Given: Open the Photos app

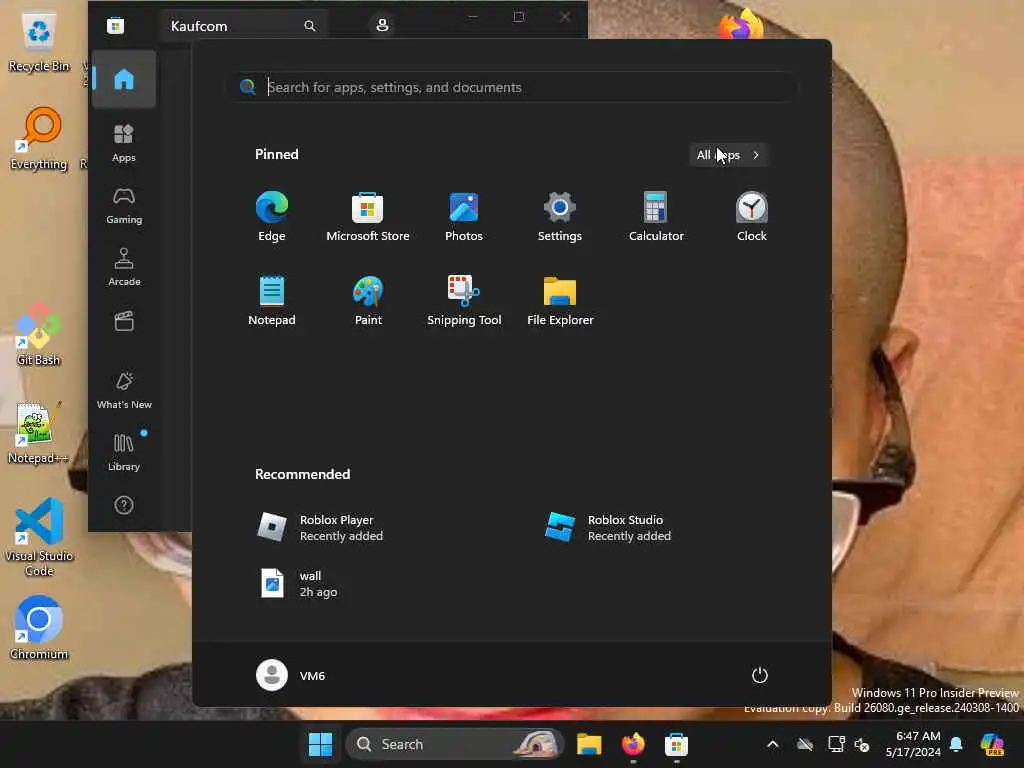Looking at the screenshot, I should pyautogui.click(x=464, y=217).
